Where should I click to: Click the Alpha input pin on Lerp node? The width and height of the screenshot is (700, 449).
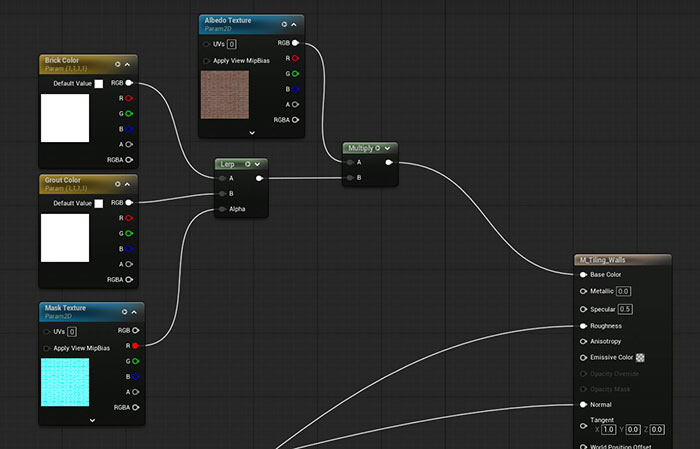(x=220, y=209)
